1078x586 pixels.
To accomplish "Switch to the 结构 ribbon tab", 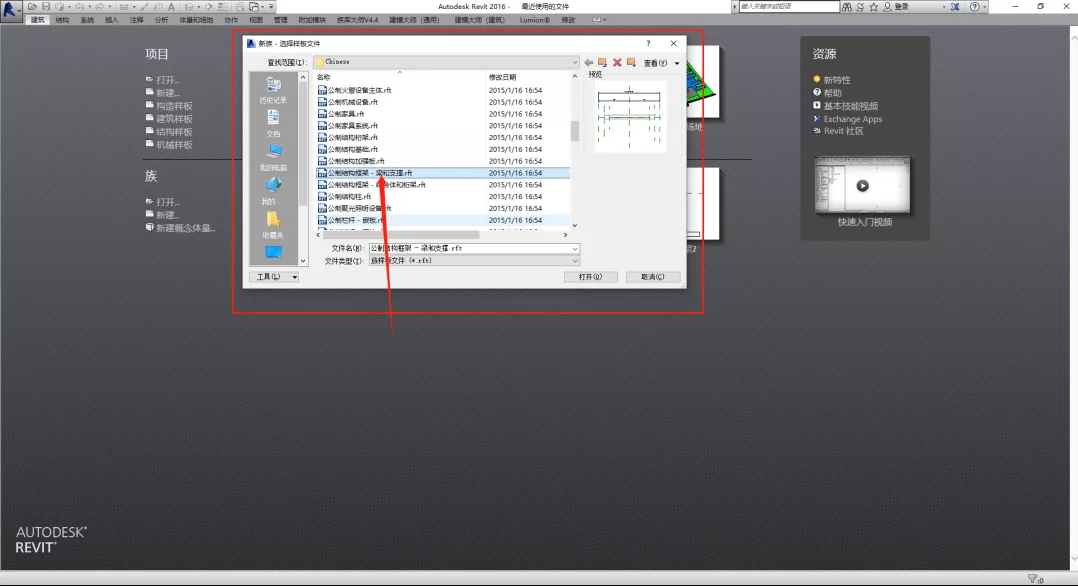I will point(63,20).
